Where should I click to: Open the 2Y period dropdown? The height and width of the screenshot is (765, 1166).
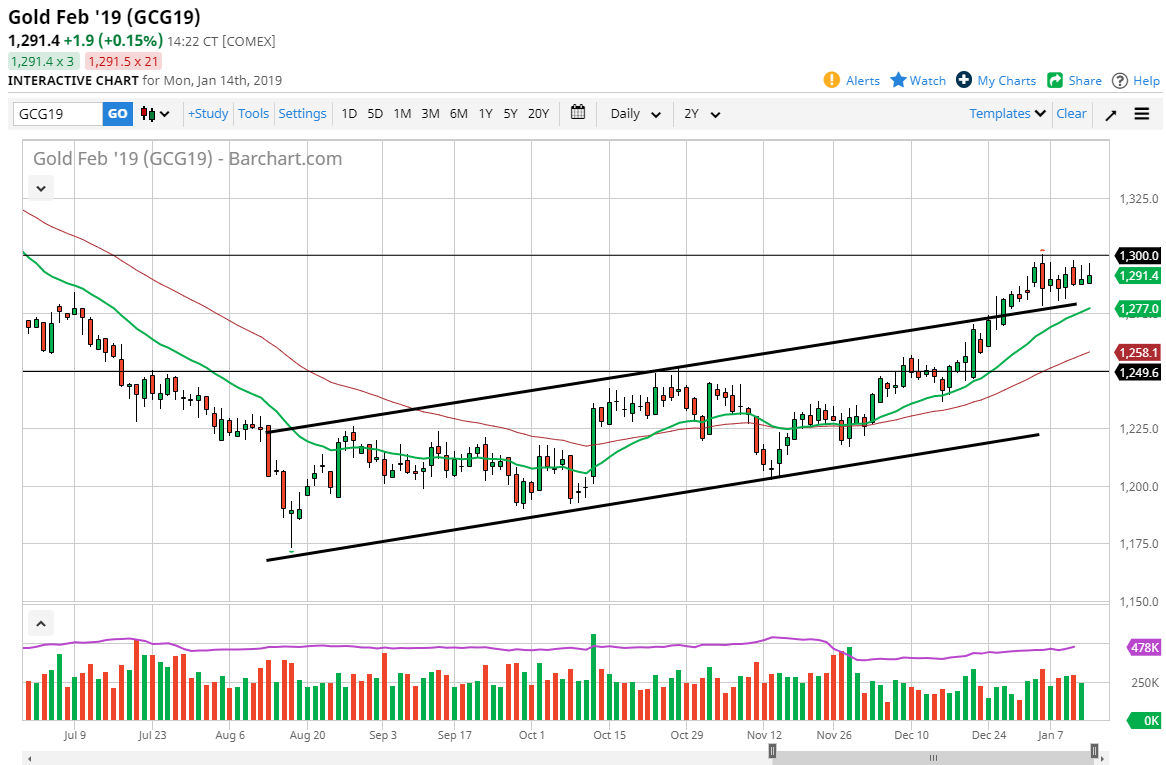pos(702,114)
